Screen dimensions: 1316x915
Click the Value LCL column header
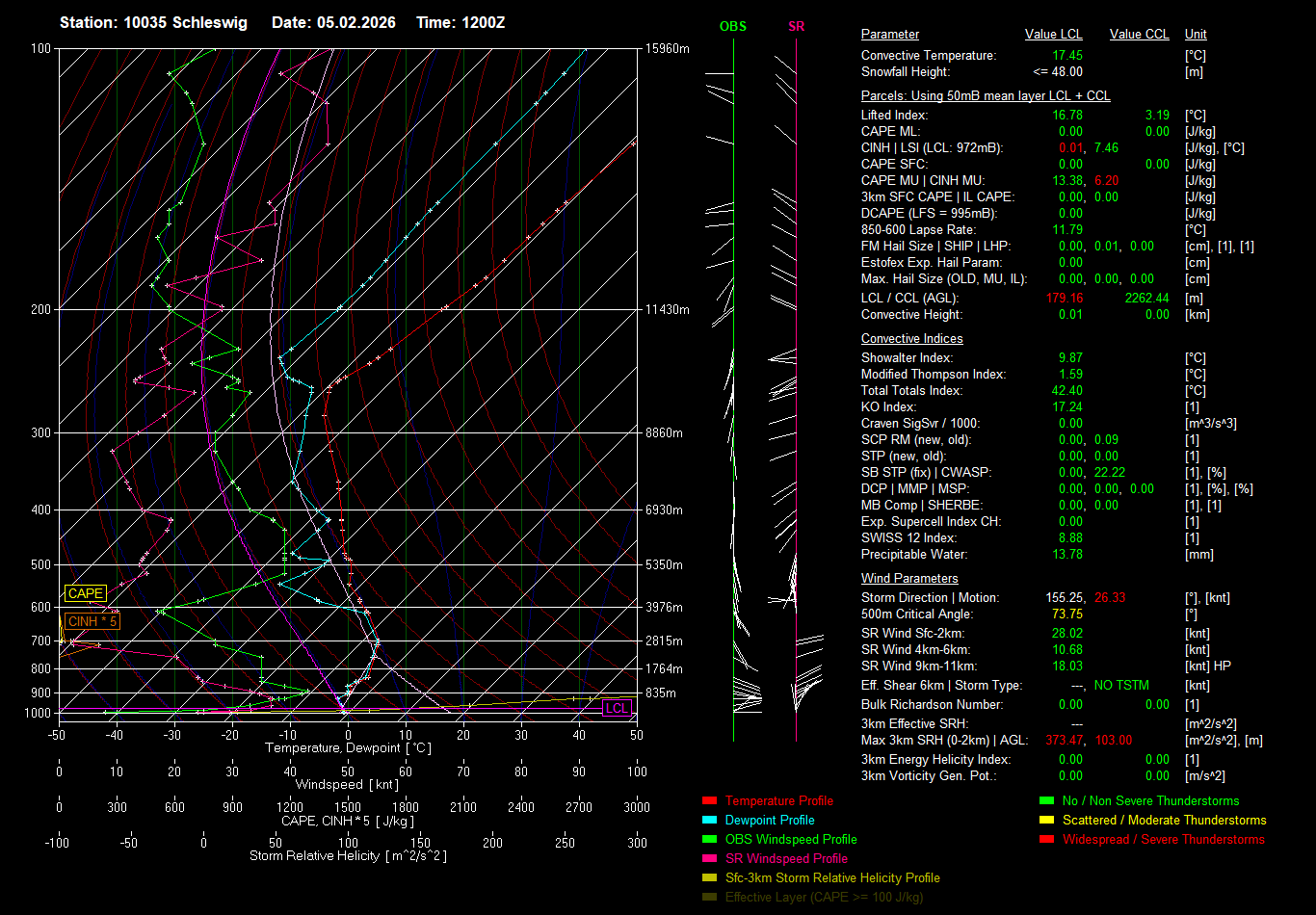(1053, 35)
